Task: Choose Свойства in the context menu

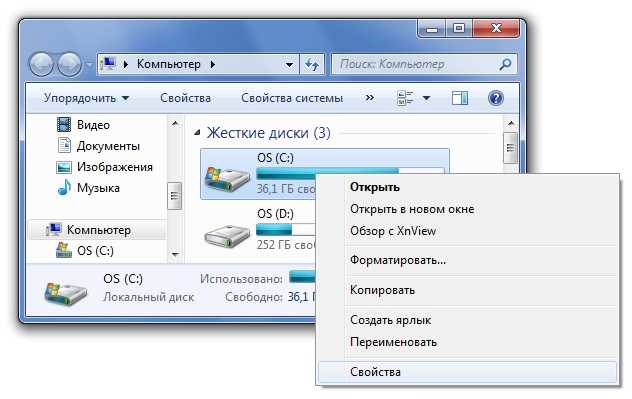Action: 468,372
